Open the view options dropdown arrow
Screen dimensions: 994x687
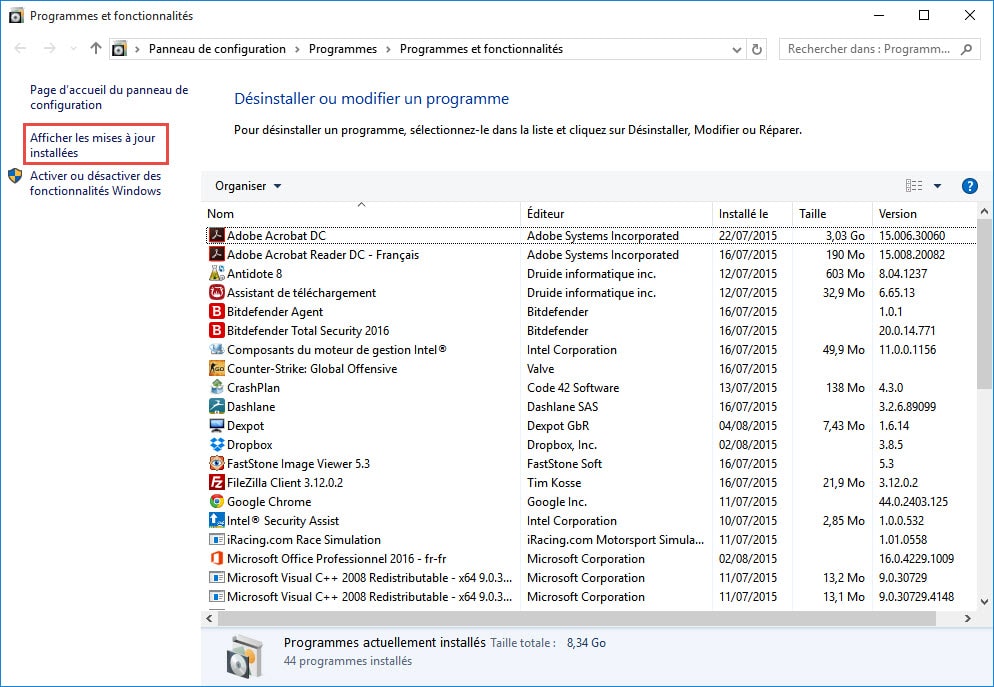[937, 186]
